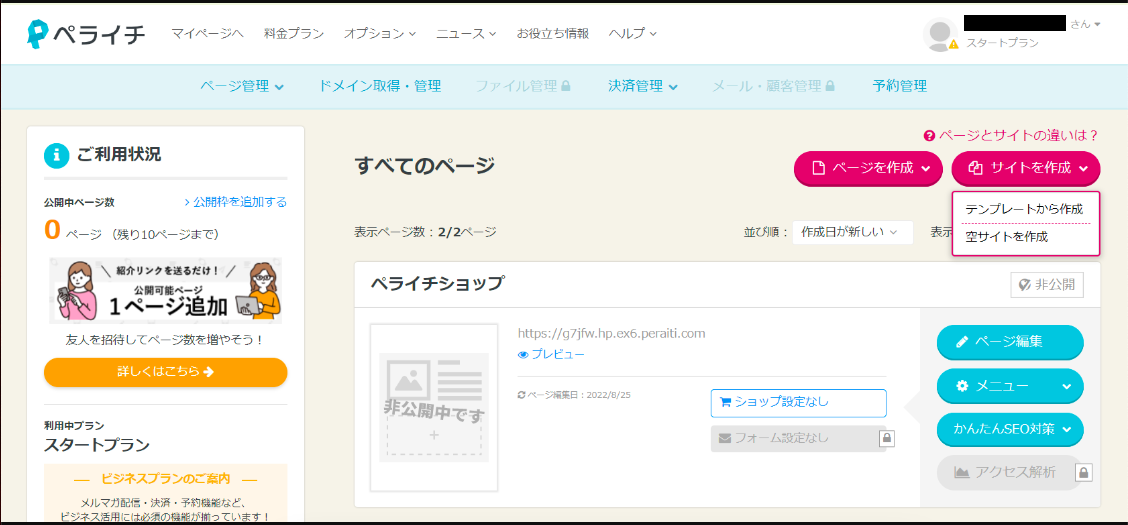1128x525 pixels.
Task: Click the question mark help icon
Action: [x=929, y=135]
